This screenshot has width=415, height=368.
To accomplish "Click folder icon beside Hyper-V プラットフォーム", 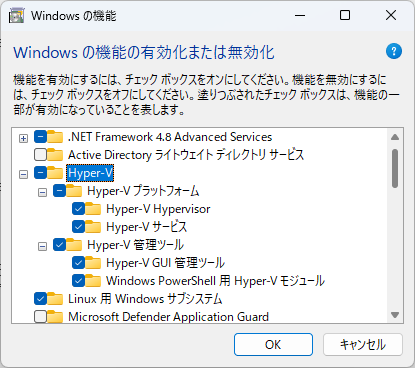I will coord(74,191).
